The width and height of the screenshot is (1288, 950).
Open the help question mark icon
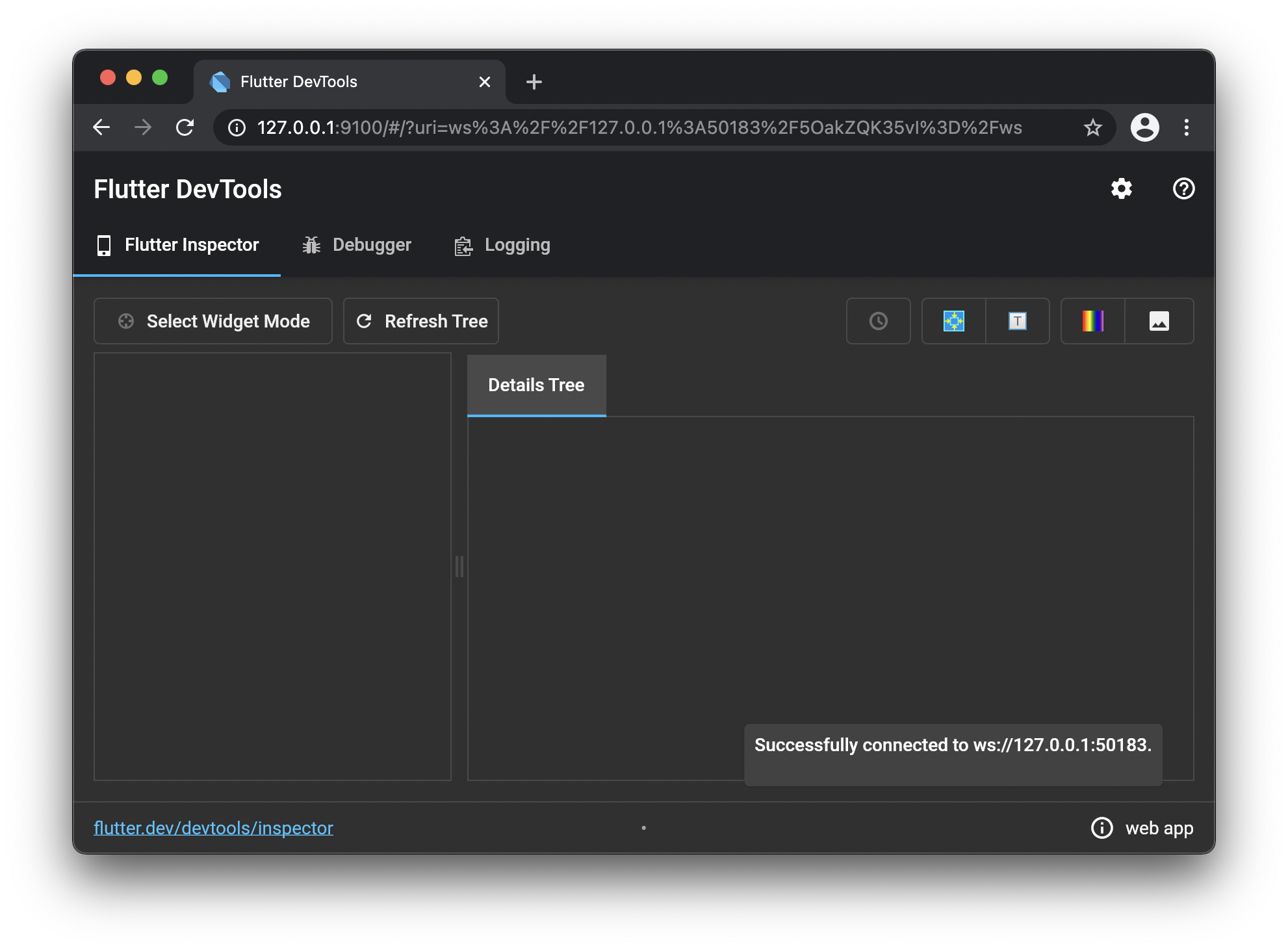[1183, 189]
